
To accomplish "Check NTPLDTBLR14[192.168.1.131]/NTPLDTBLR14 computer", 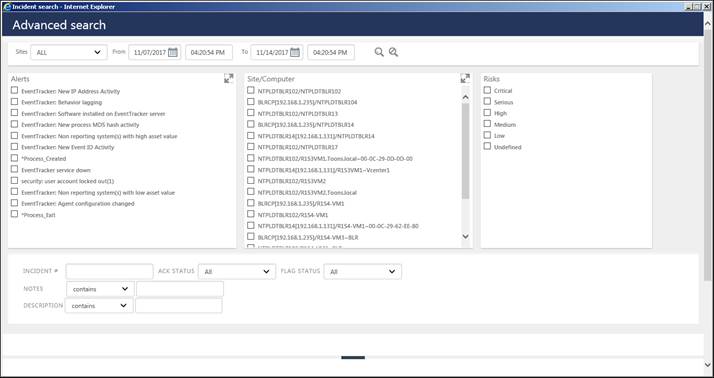I will pyautogui.click(x=251, y=135).
